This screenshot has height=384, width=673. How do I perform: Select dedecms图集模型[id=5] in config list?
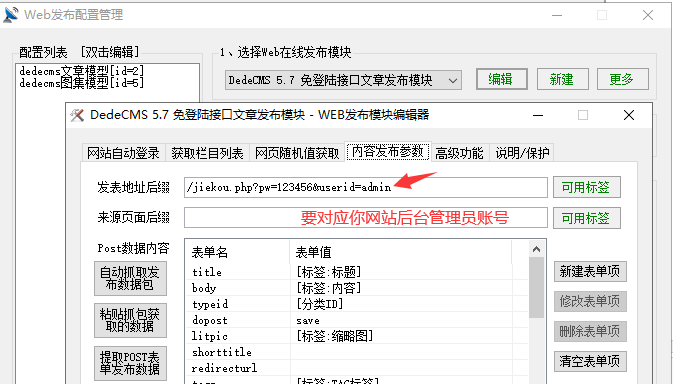(x=82, y=82)
